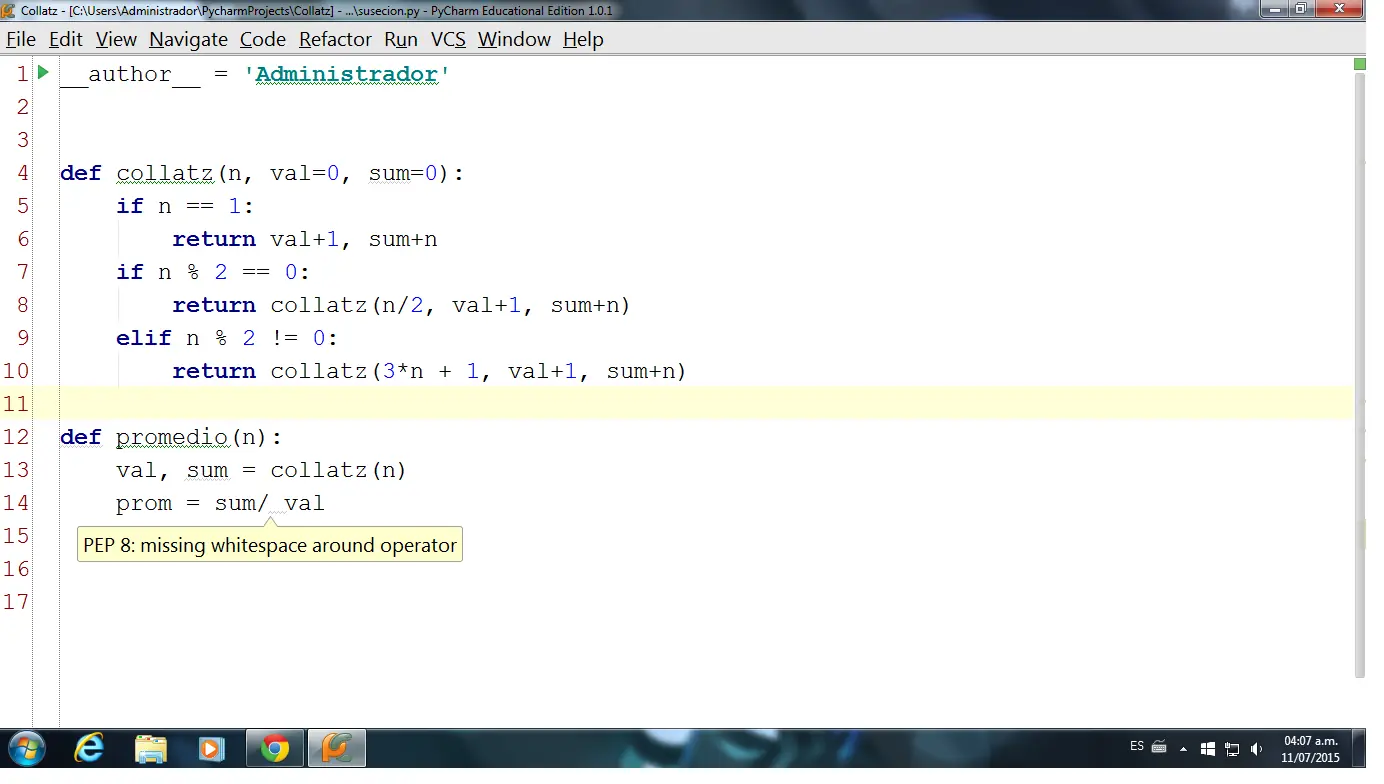
Task: Click the green inspection status square above the scrollbar
Action: pyautogui.click(x=1360, y=64)
